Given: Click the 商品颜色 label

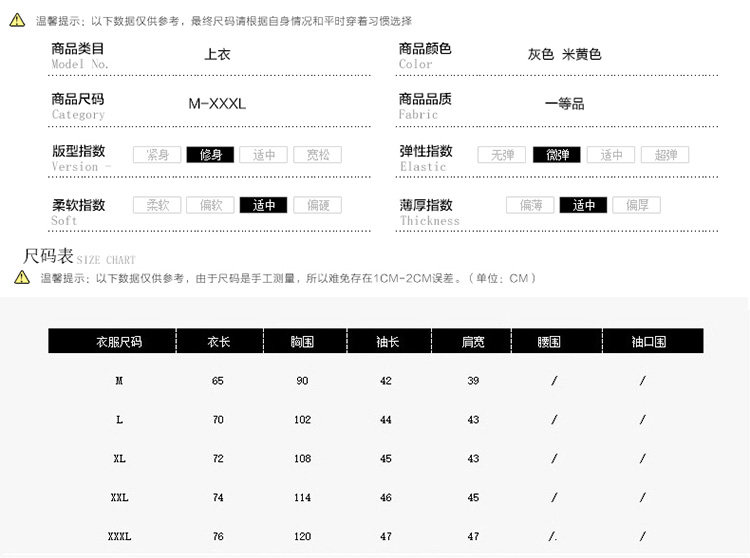Looking at the screenshot, I should tap(425, 49).
